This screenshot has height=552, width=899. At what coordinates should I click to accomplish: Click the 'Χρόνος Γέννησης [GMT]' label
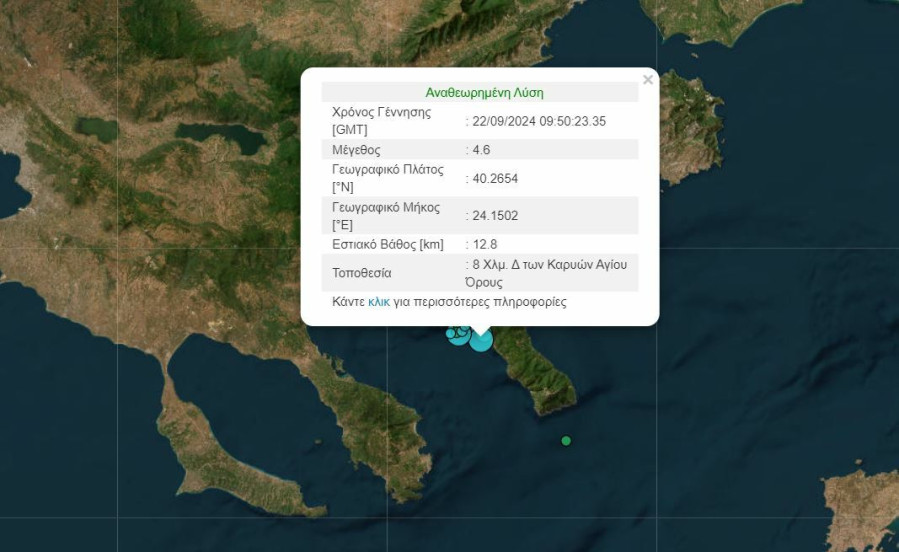(381, 121)
